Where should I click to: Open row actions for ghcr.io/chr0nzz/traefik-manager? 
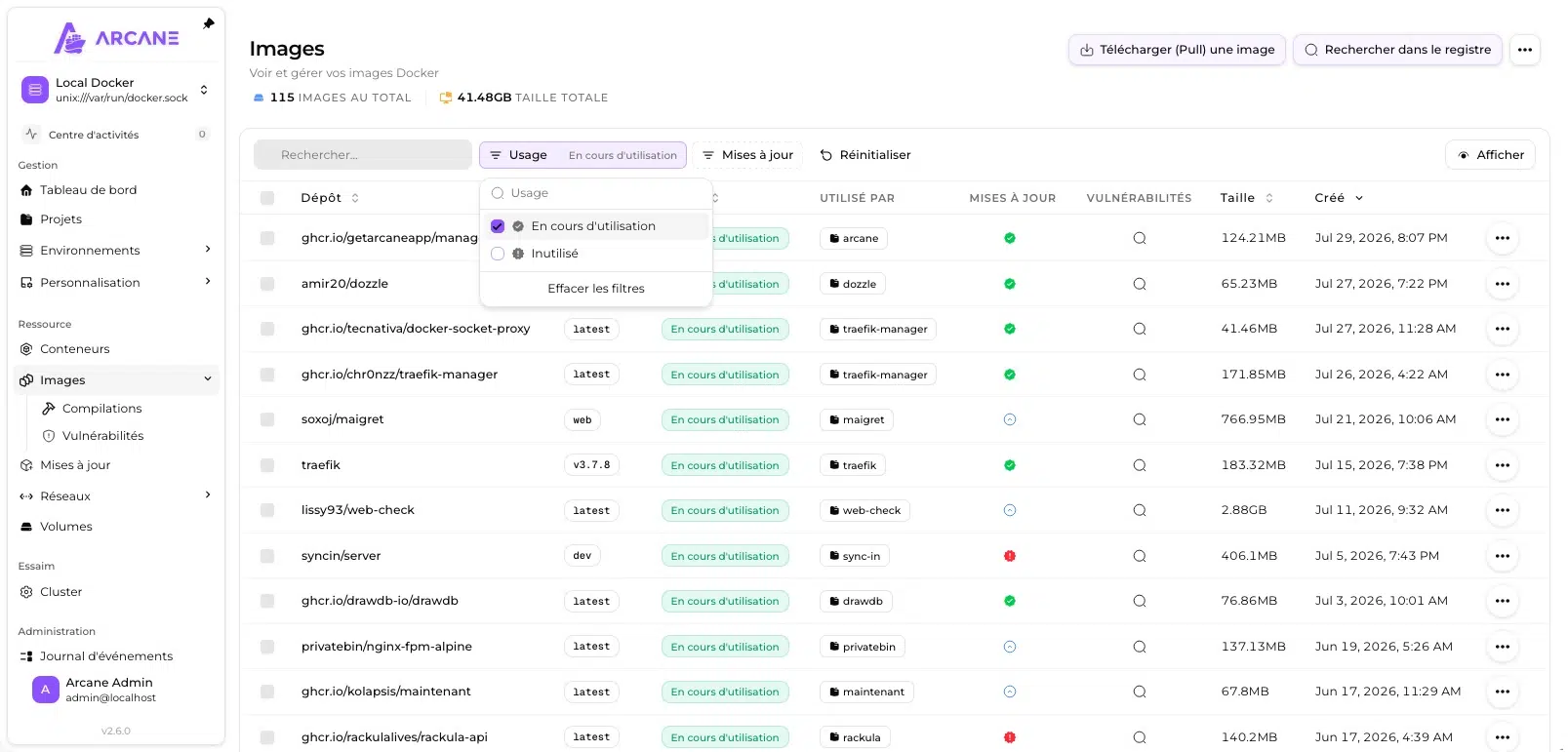point(1502,375)
